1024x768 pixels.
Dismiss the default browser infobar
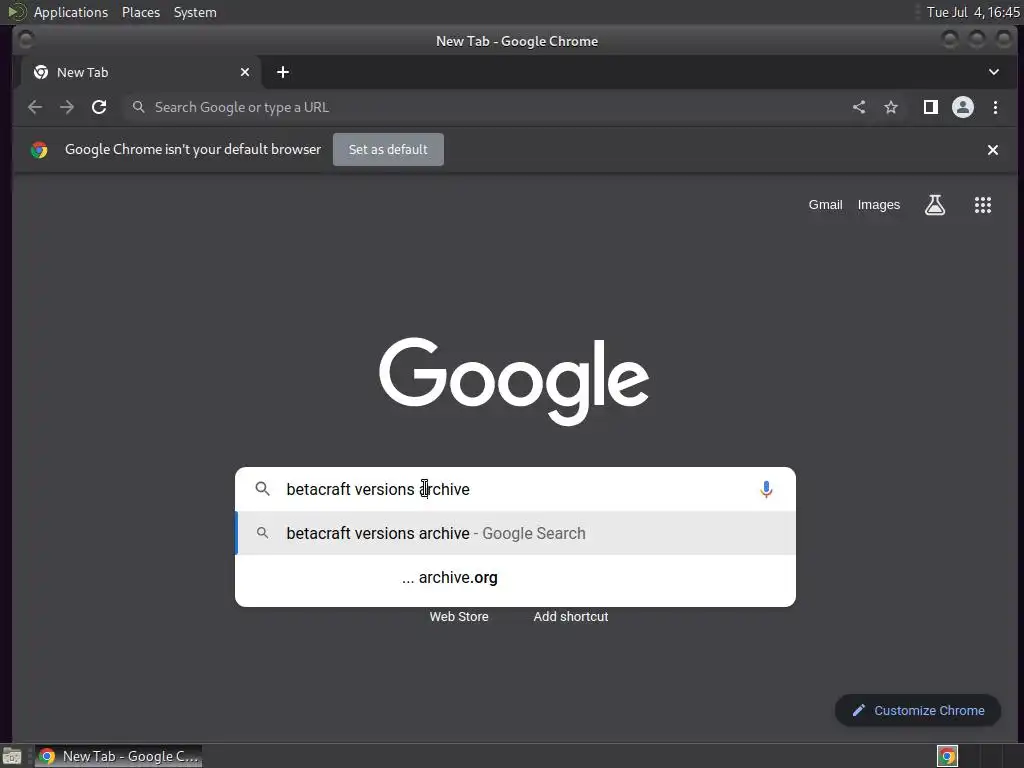click(x=993, y=150)
